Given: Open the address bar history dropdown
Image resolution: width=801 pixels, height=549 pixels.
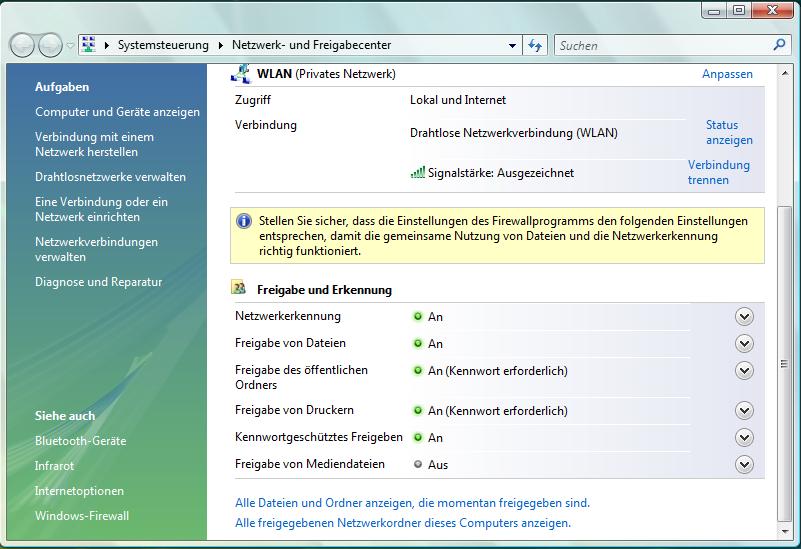Looking at the screenshot, I should point(512,45).
